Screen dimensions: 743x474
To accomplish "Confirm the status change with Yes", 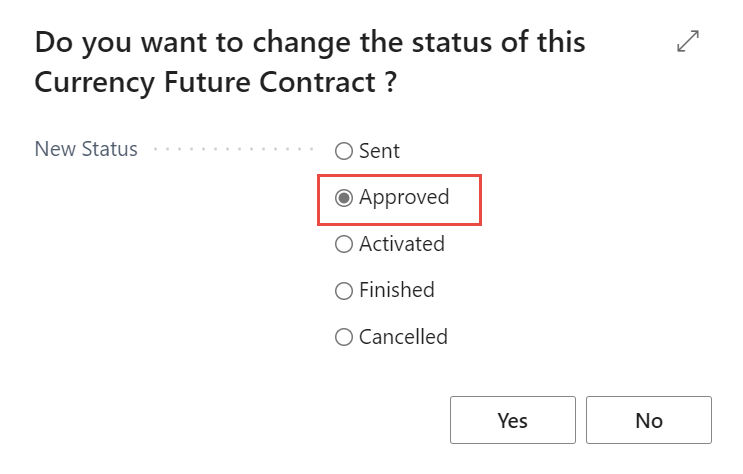I will click(x=512, y=420).
